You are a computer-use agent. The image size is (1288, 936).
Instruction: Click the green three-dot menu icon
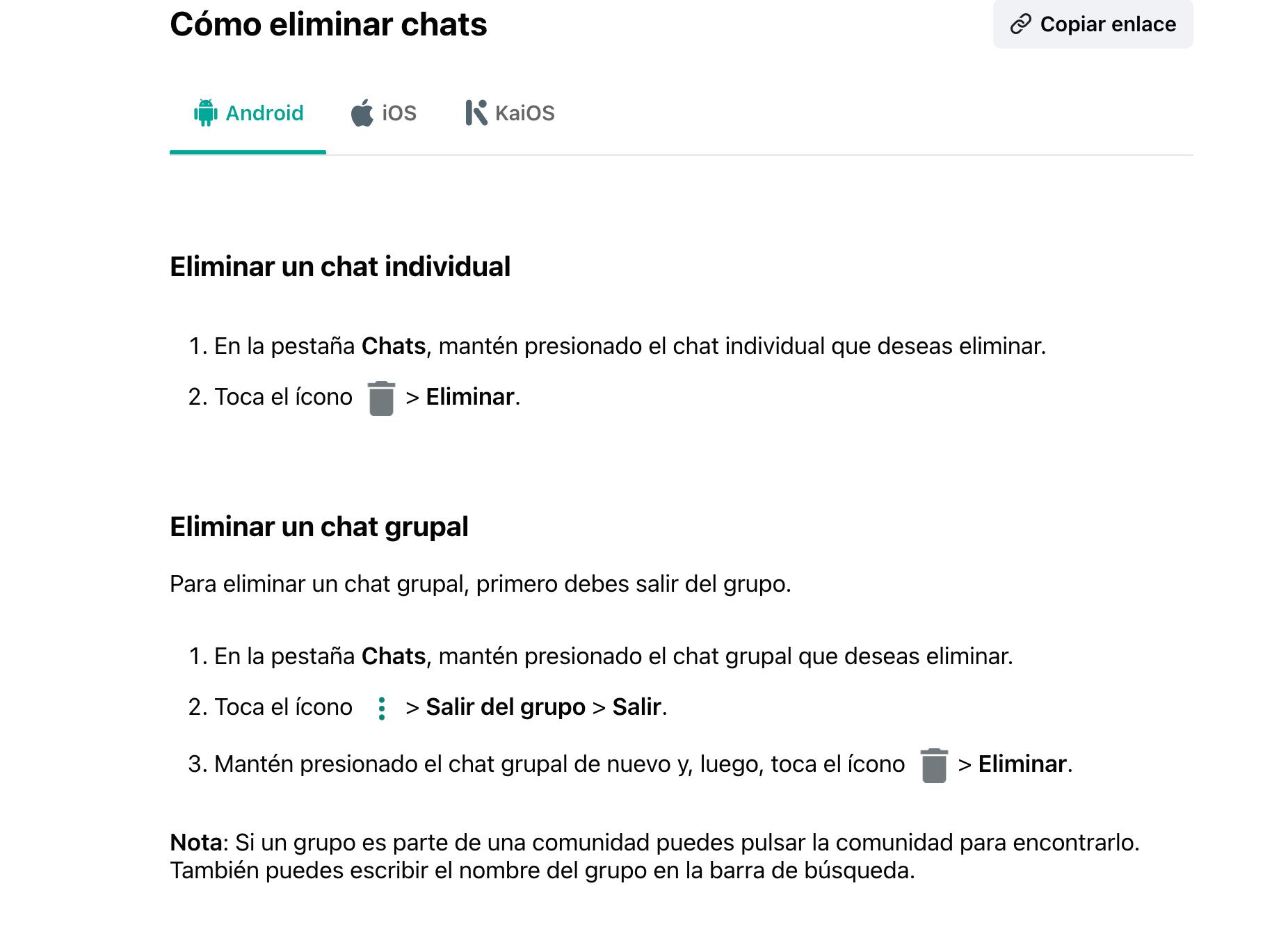[381, 708]
